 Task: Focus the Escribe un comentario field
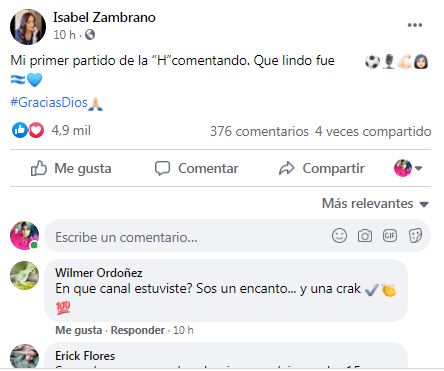click(x=192, y=237)
